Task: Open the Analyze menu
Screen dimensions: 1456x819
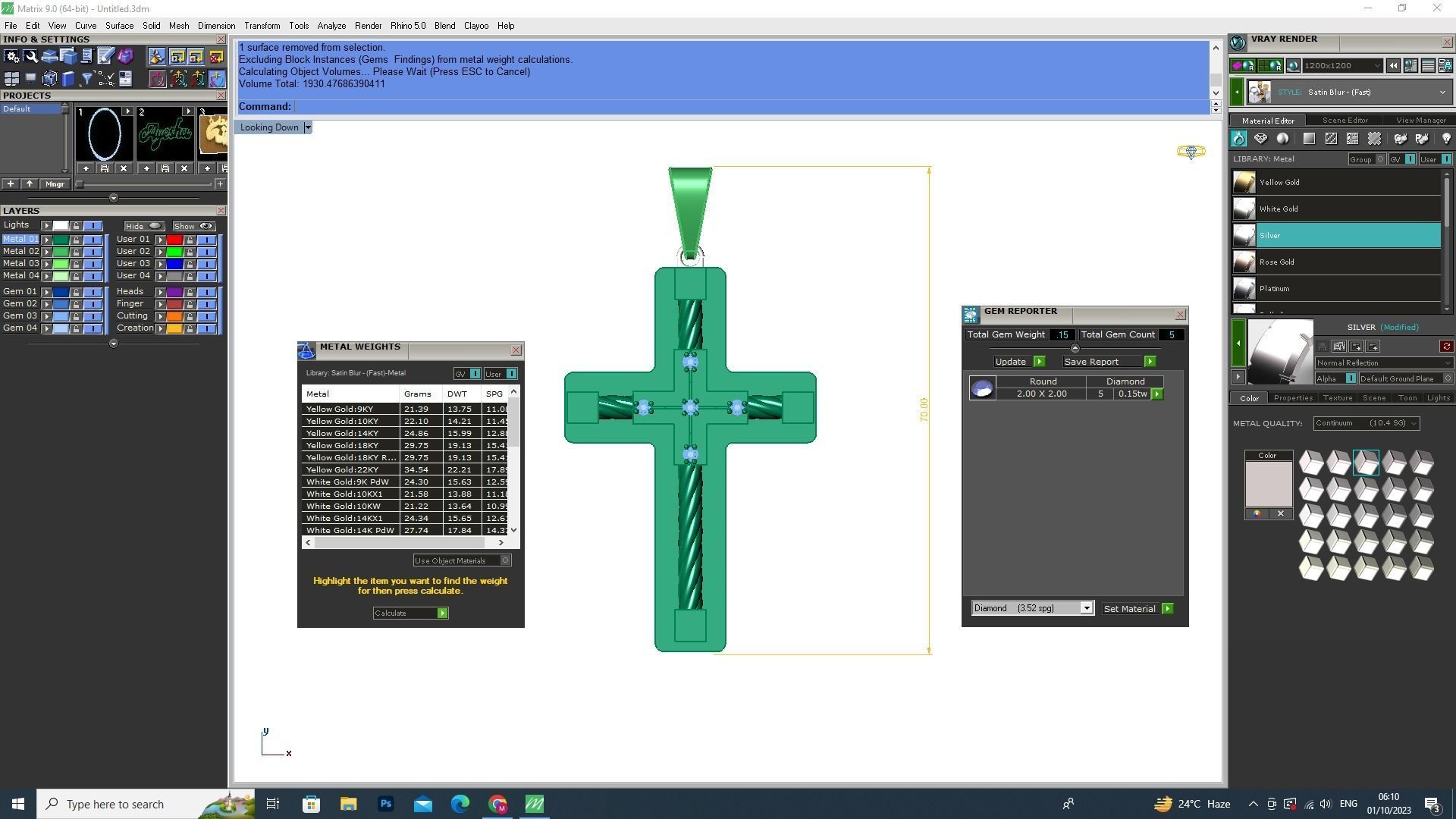Action: pyautogui.click(x=331, y=26)
